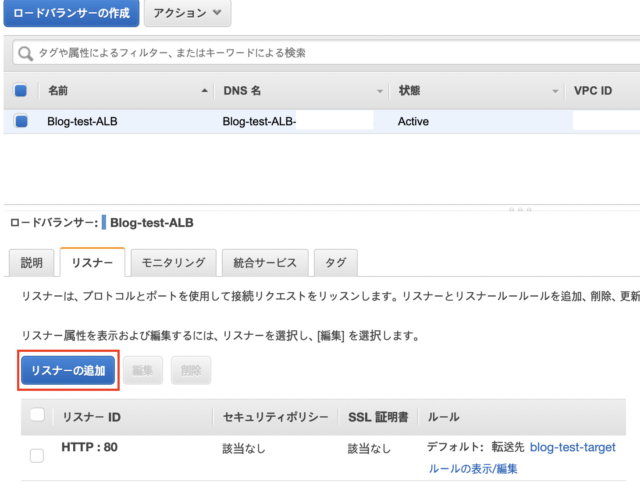Screen dimensions: 640x496
Task: Click the VPC ID column header
Action: pos(593,91)
